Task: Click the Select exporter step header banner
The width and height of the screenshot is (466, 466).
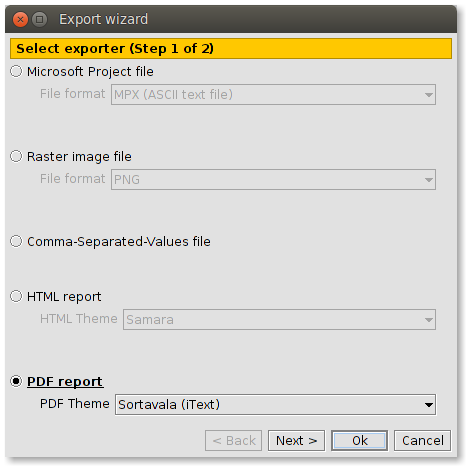Action: tap(231, 49)
